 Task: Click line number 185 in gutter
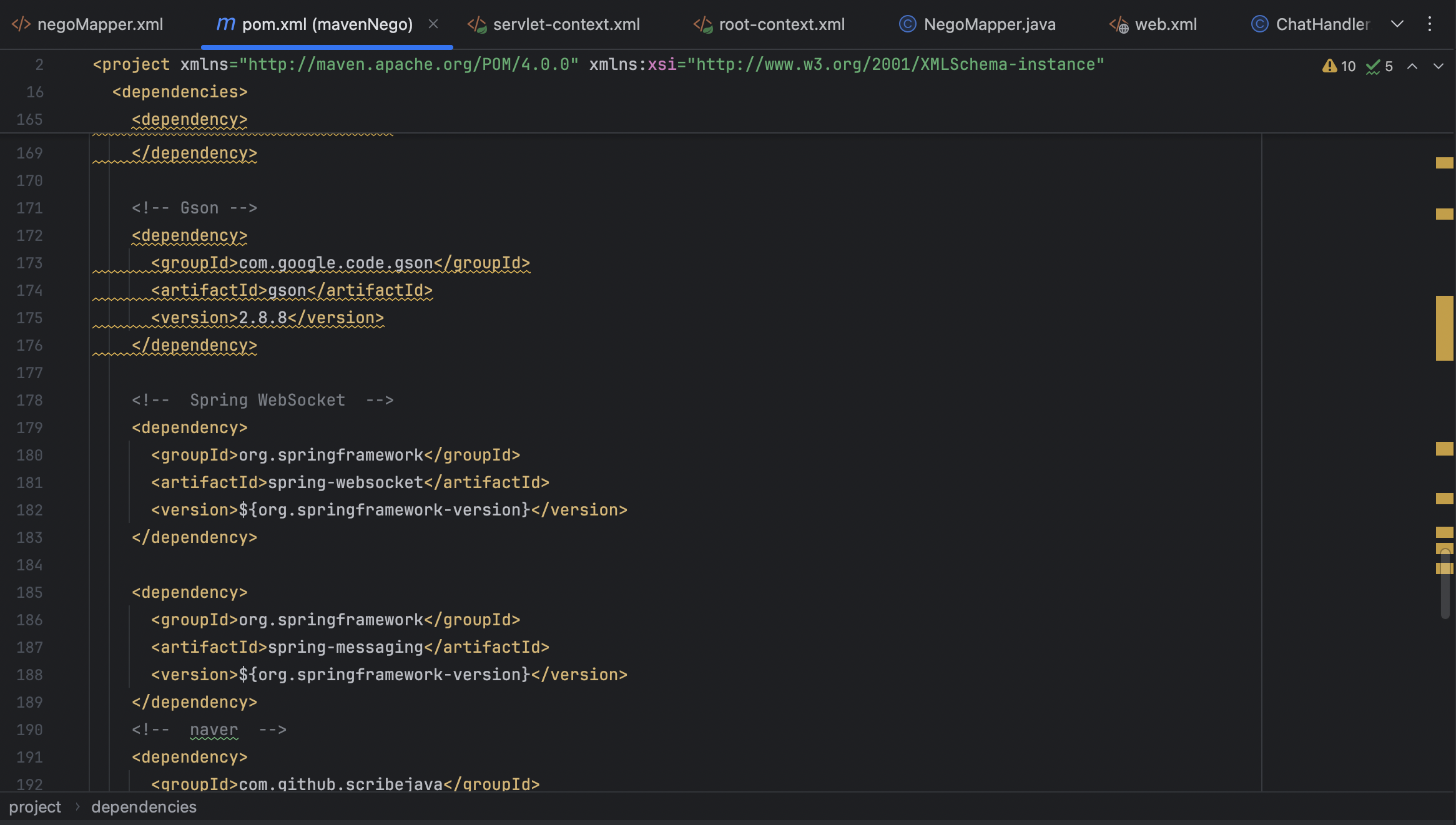pyautogui.click(x=29, y=592)
